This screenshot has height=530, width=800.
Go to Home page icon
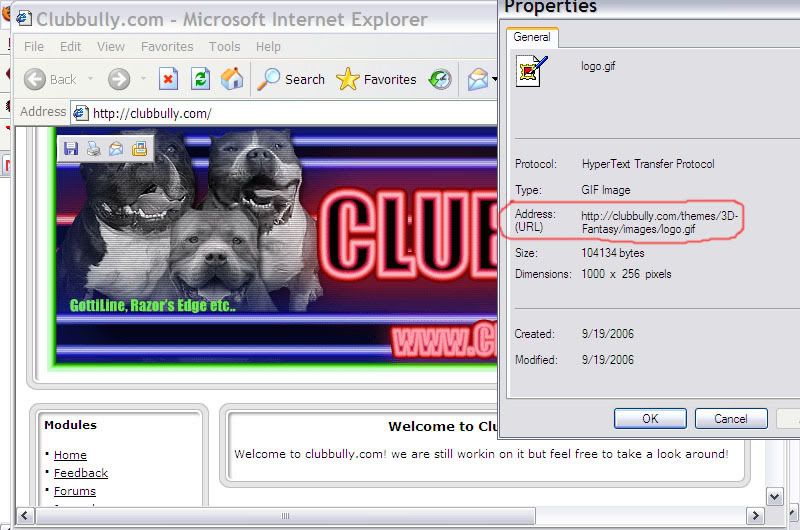232,79
